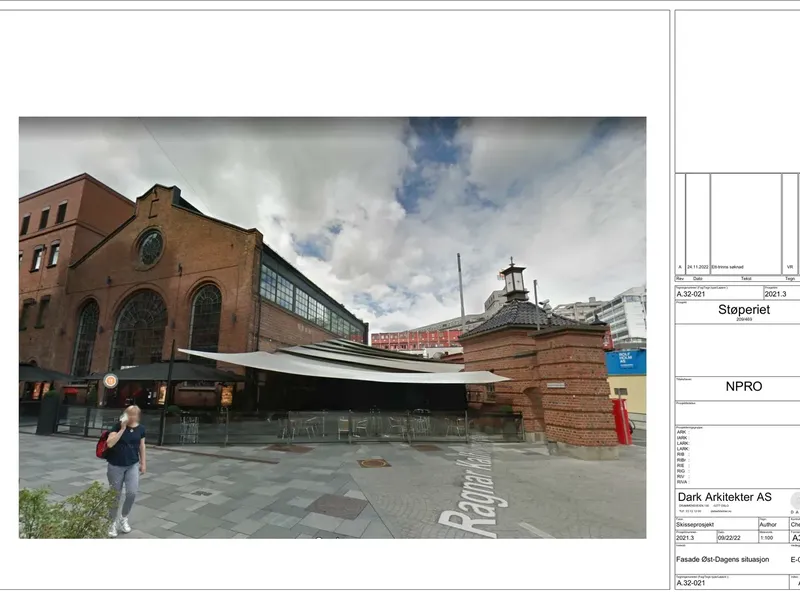Viewport: 800px width, 600px height.
Task: Click the "ARK" discipline label
Action: (x=682, y=432)
